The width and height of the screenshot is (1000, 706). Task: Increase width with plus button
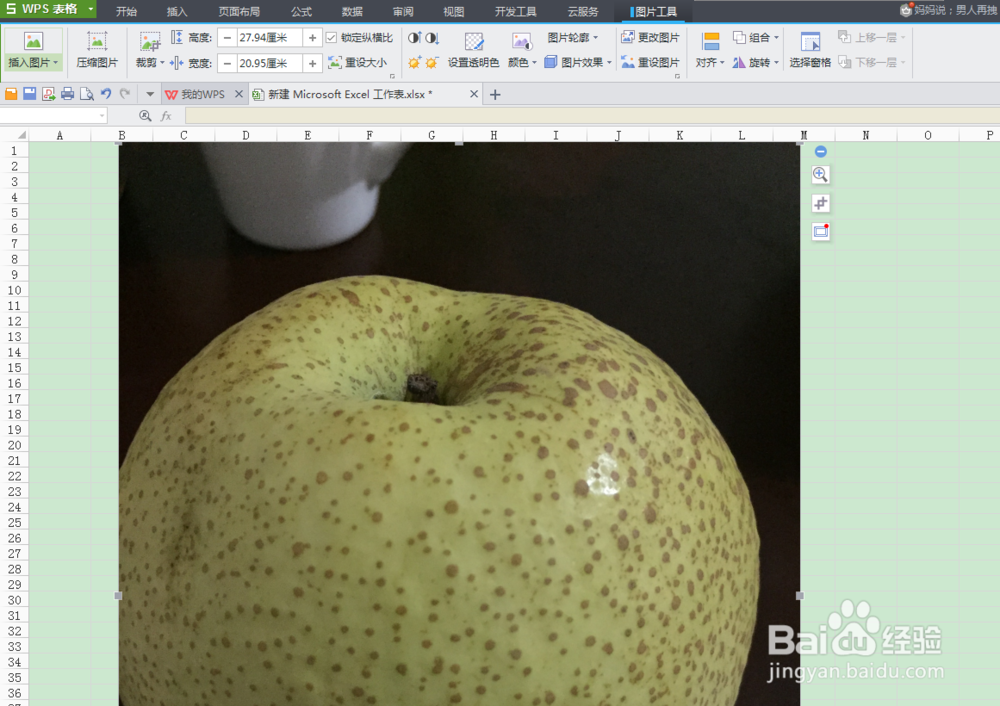coord(312,63)
